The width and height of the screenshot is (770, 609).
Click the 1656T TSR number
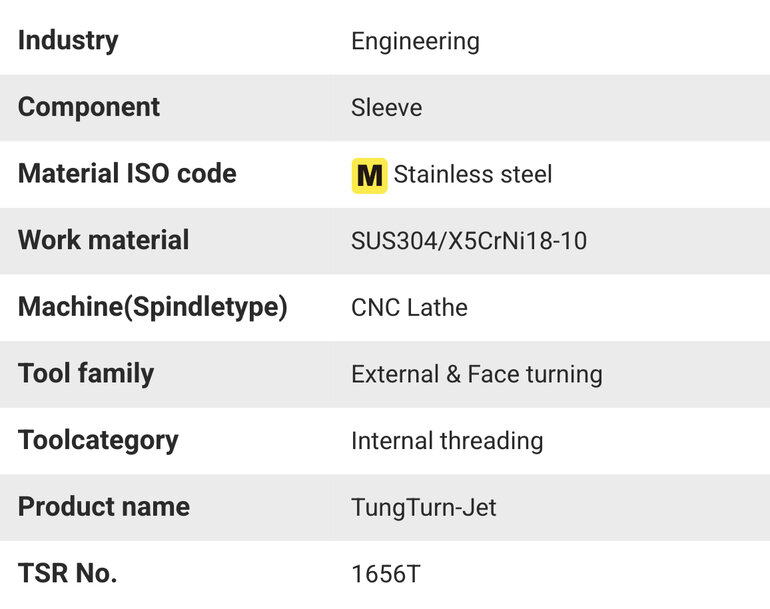pos(386,574)
